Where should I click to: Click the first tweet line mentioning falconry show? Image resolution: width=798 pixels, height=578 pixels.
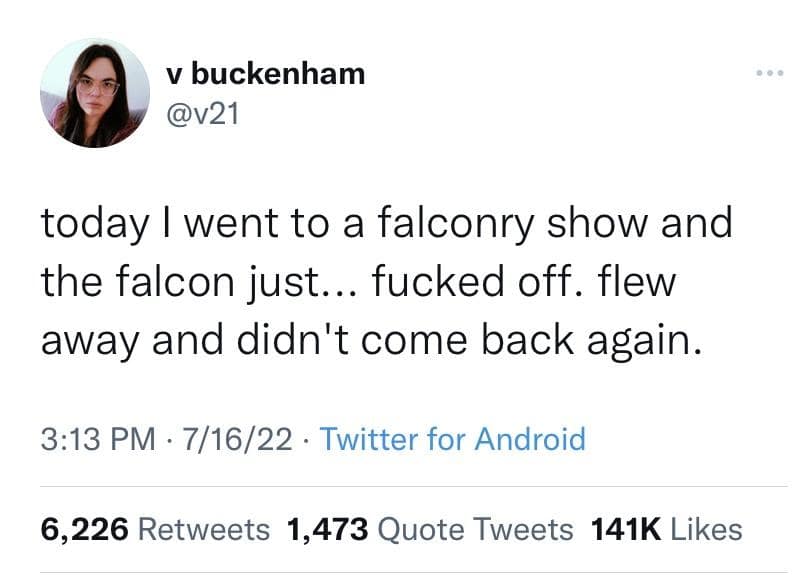(387, 224)
